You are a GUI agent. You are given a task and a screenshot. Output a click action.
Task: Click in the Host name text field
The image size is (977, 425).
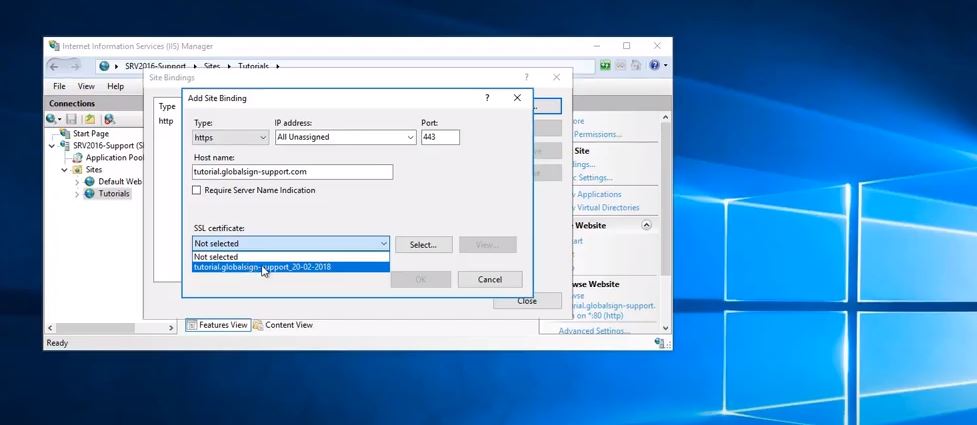pos(293,171)
